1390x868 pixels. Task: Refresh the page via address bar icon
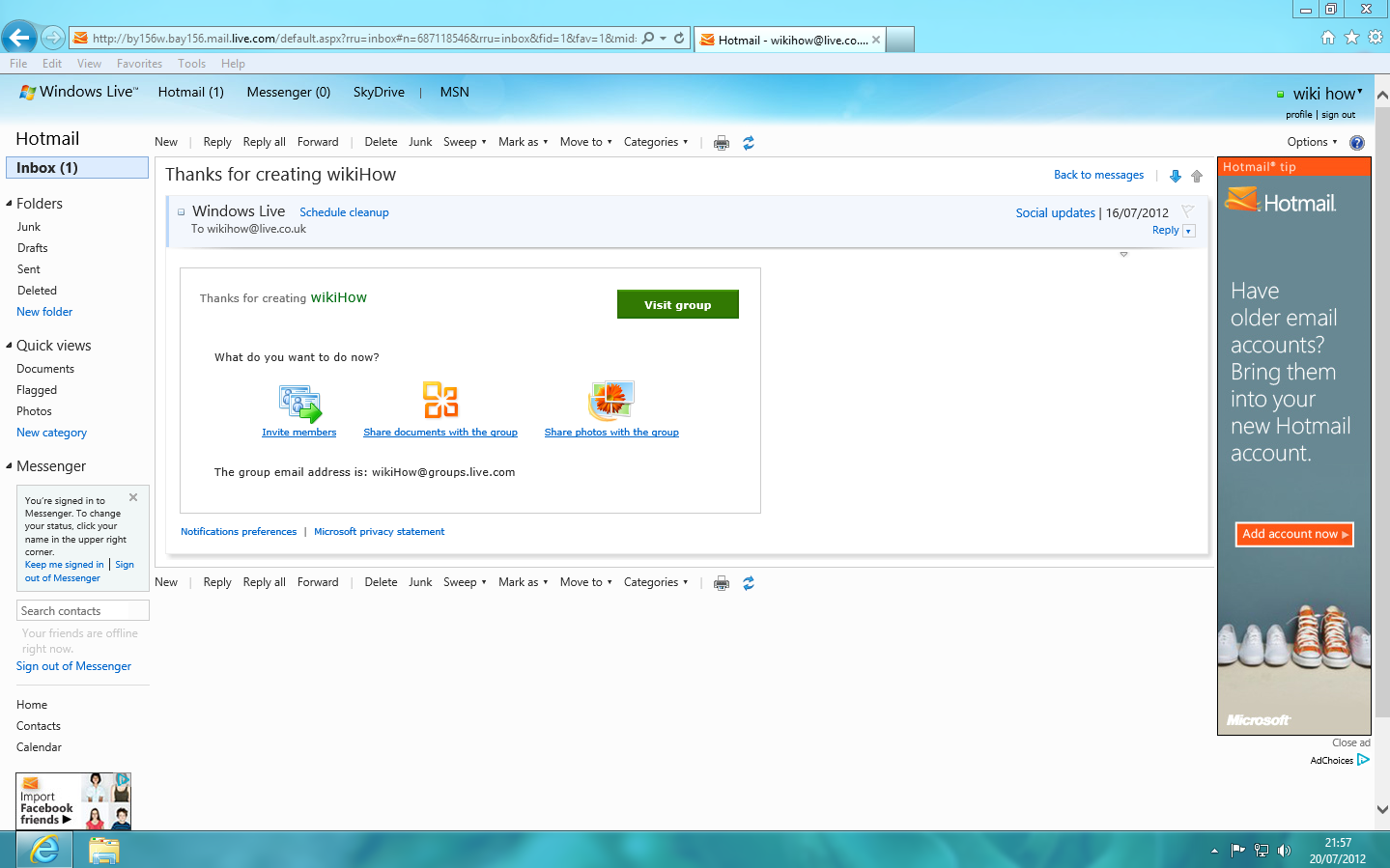(x=679, y=39)
